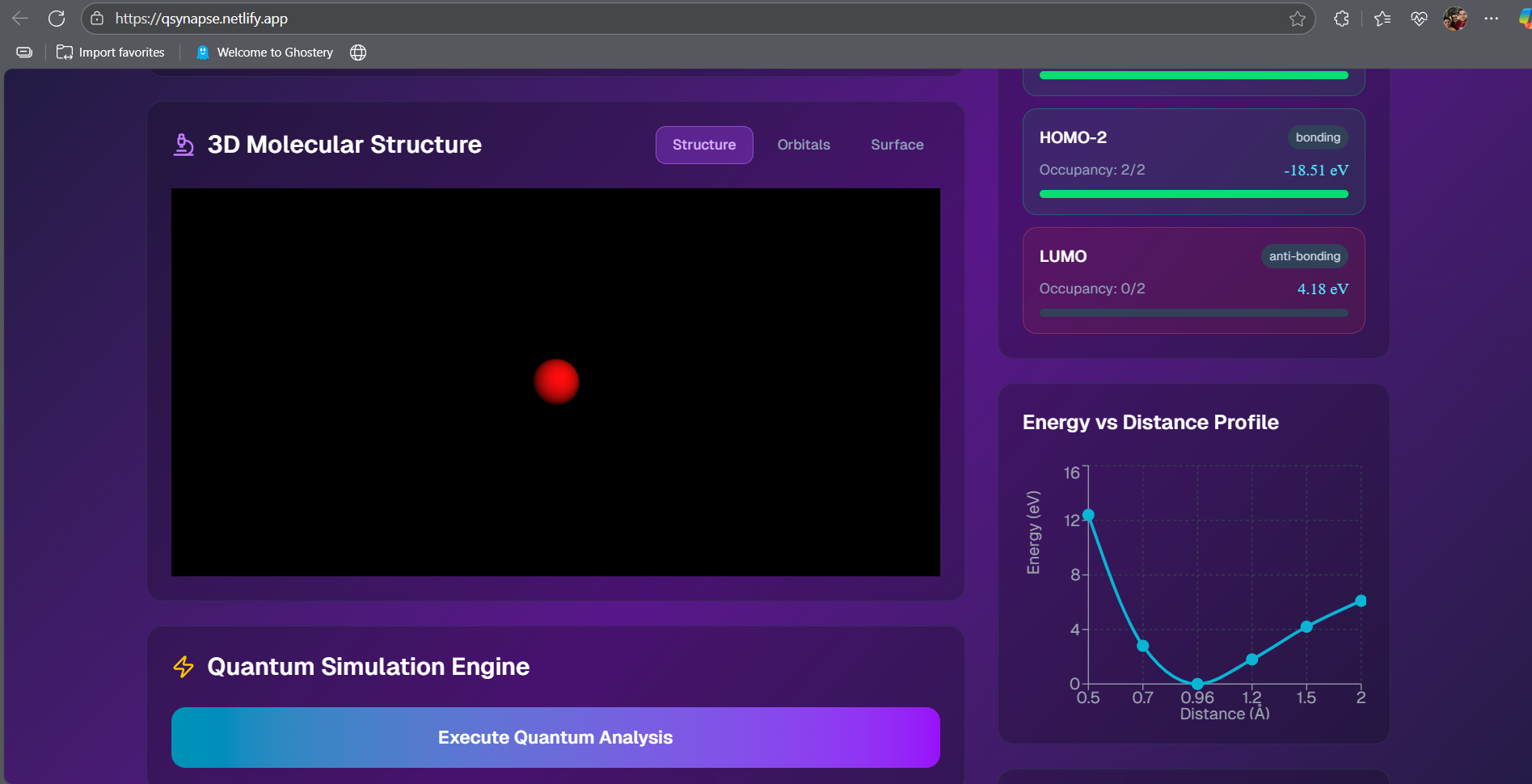Click Execute Quantum Analysis button

[x=555, y=738]
